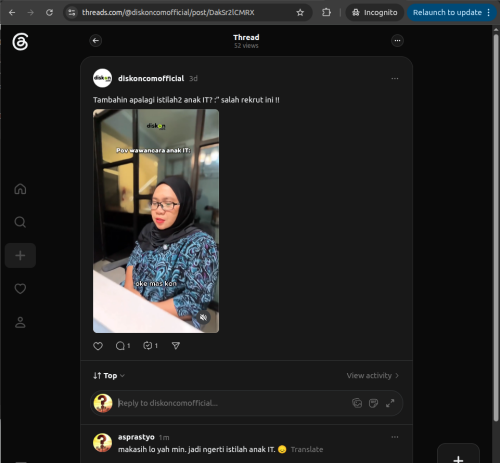Translate asprastyo's reply
500x463 pixels.
click(x=307, y=449)
